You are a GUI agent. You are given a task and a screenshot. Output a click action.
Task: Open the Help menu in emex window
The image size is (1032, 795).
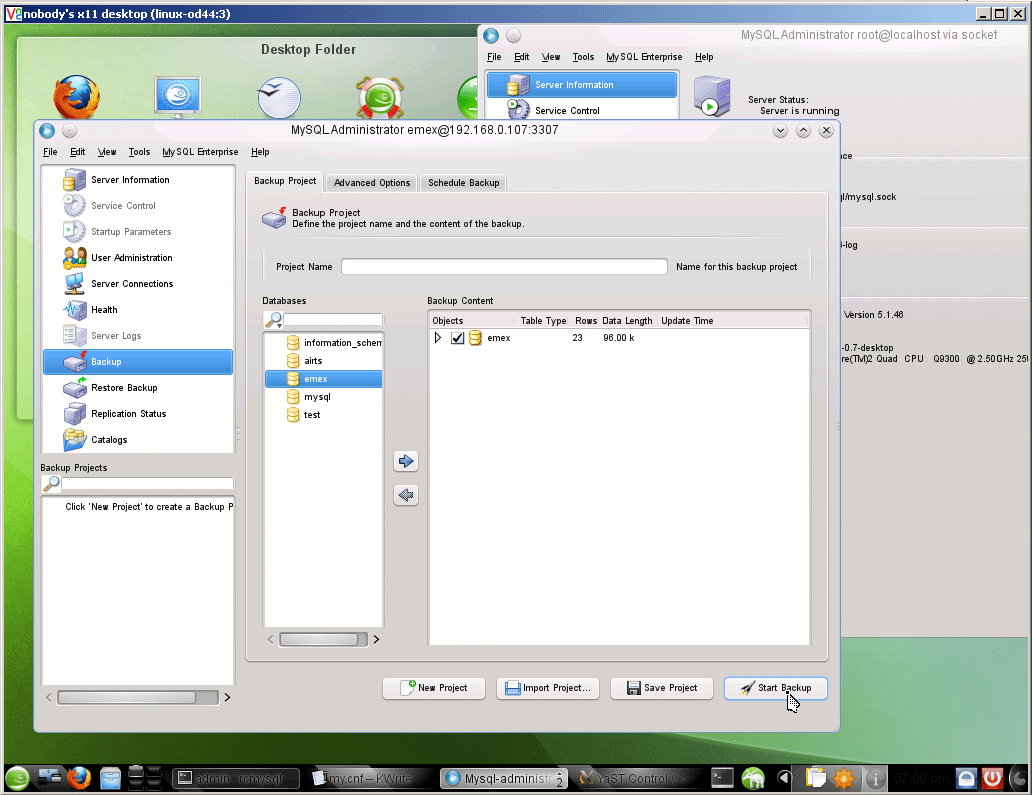click(260, 152)
